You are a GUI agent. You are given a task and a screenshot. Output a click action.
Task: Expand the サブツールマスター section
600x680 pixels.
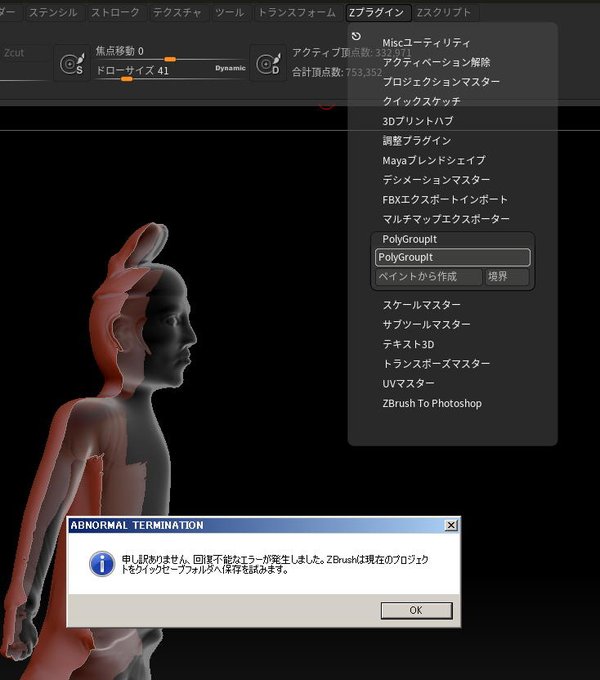click(x=426, y=324)
